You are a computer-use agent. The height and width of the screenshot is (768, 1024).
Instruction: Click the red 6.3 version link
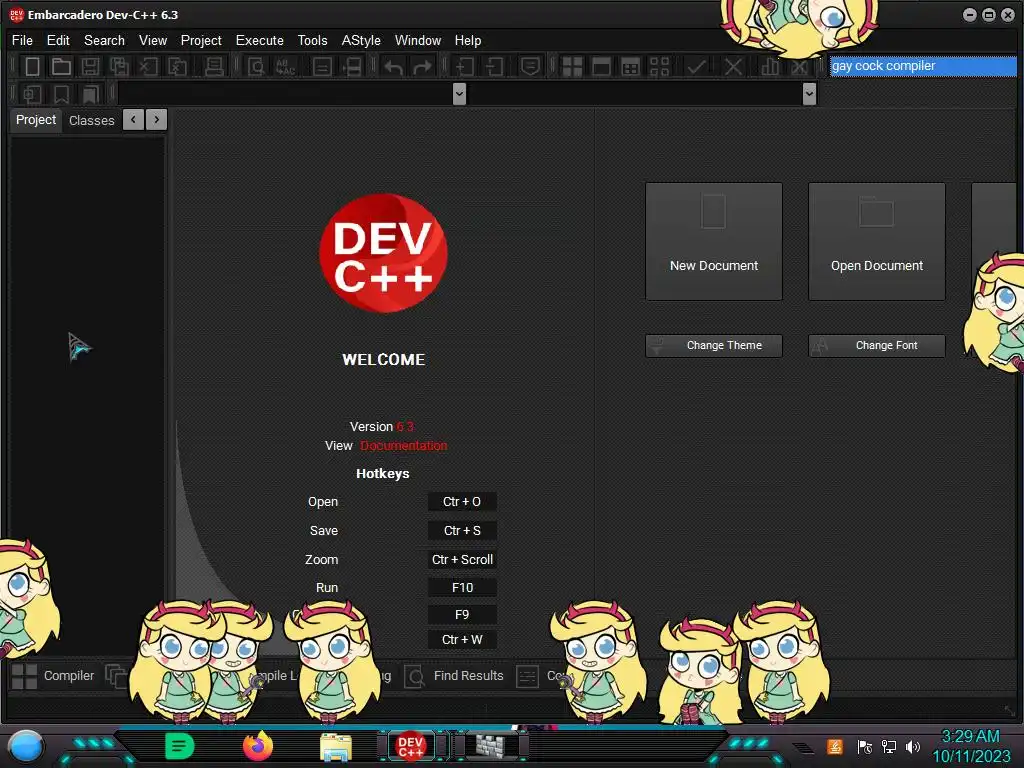coord(405,426)
